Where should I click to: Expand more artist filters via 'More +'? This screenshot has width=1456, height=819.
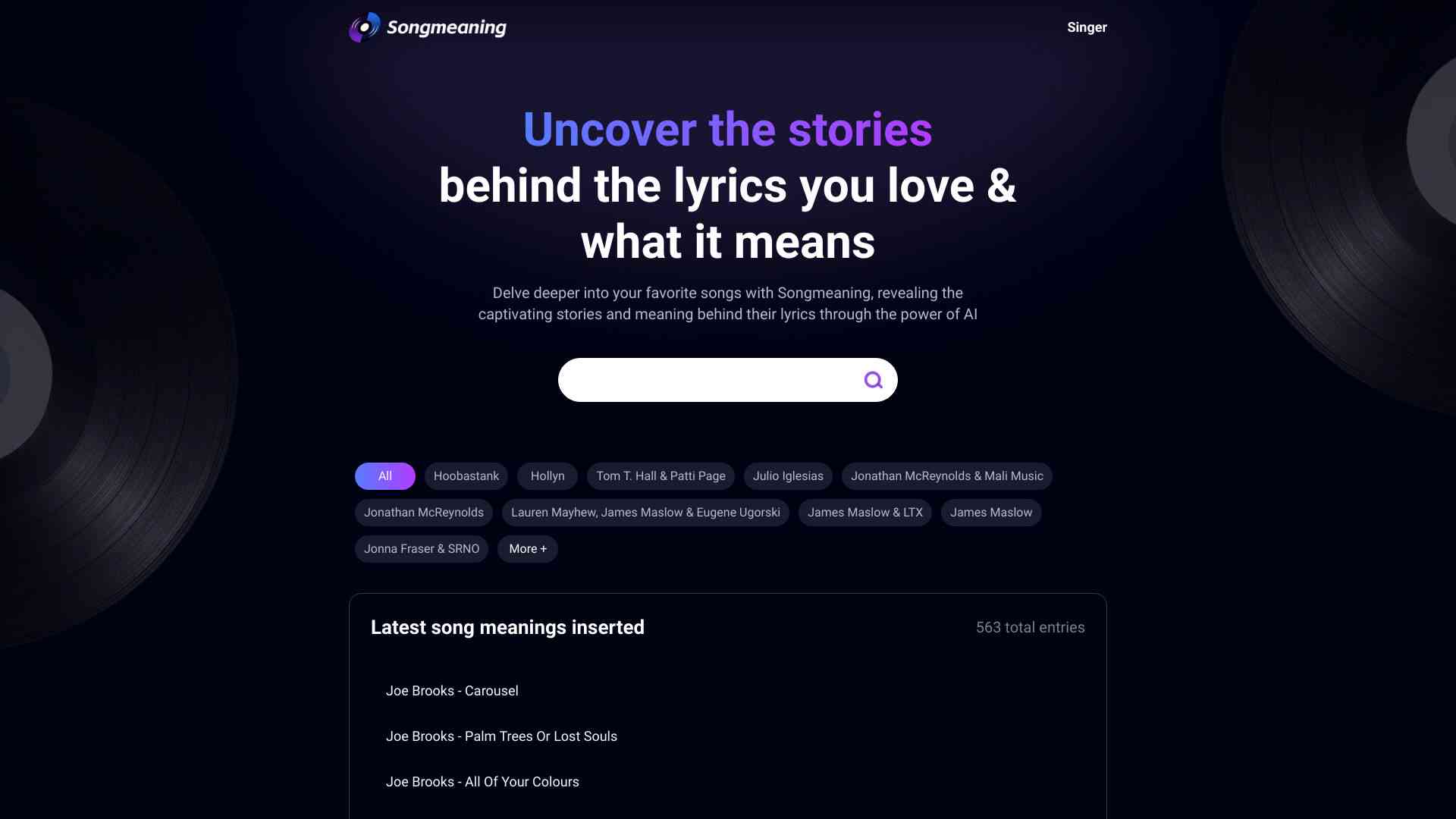tap(527, 549)
